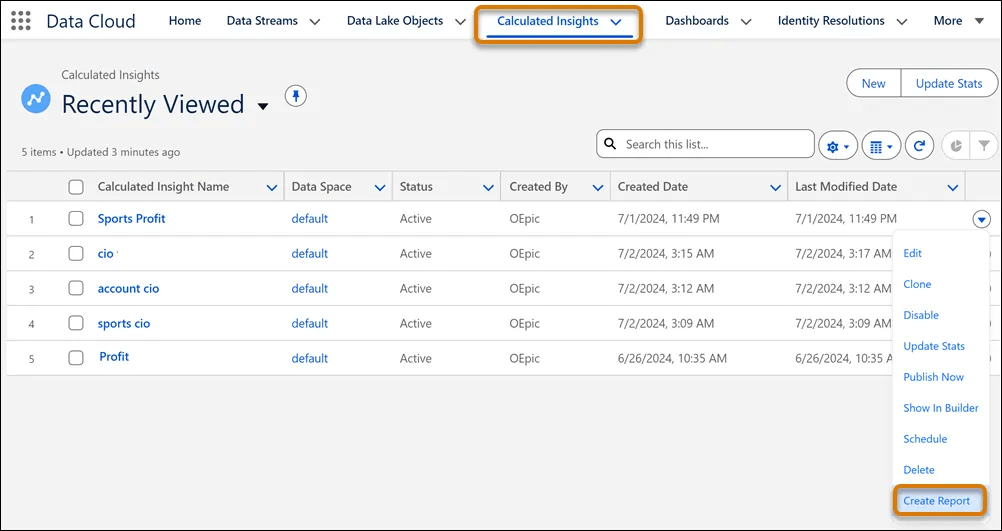Go to the Home tab
This screenshot has width=1002, height=531.
pos(185,20)
